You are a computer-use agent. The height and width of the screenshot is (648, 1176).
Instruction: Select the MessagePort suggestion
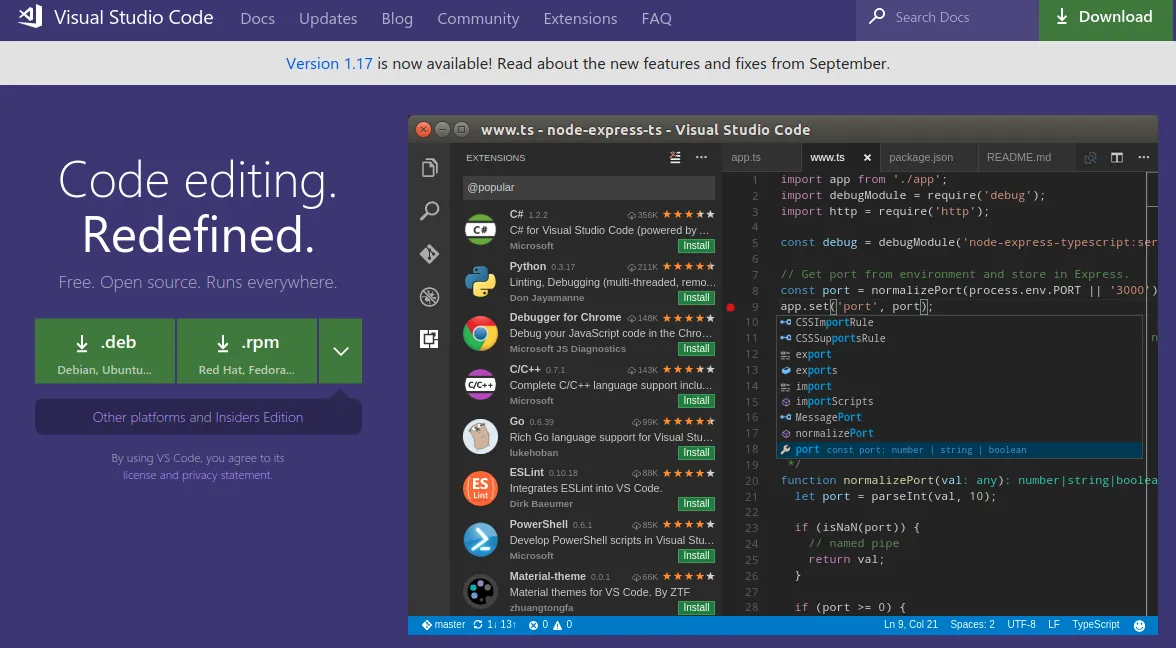[x=959, y=418]
